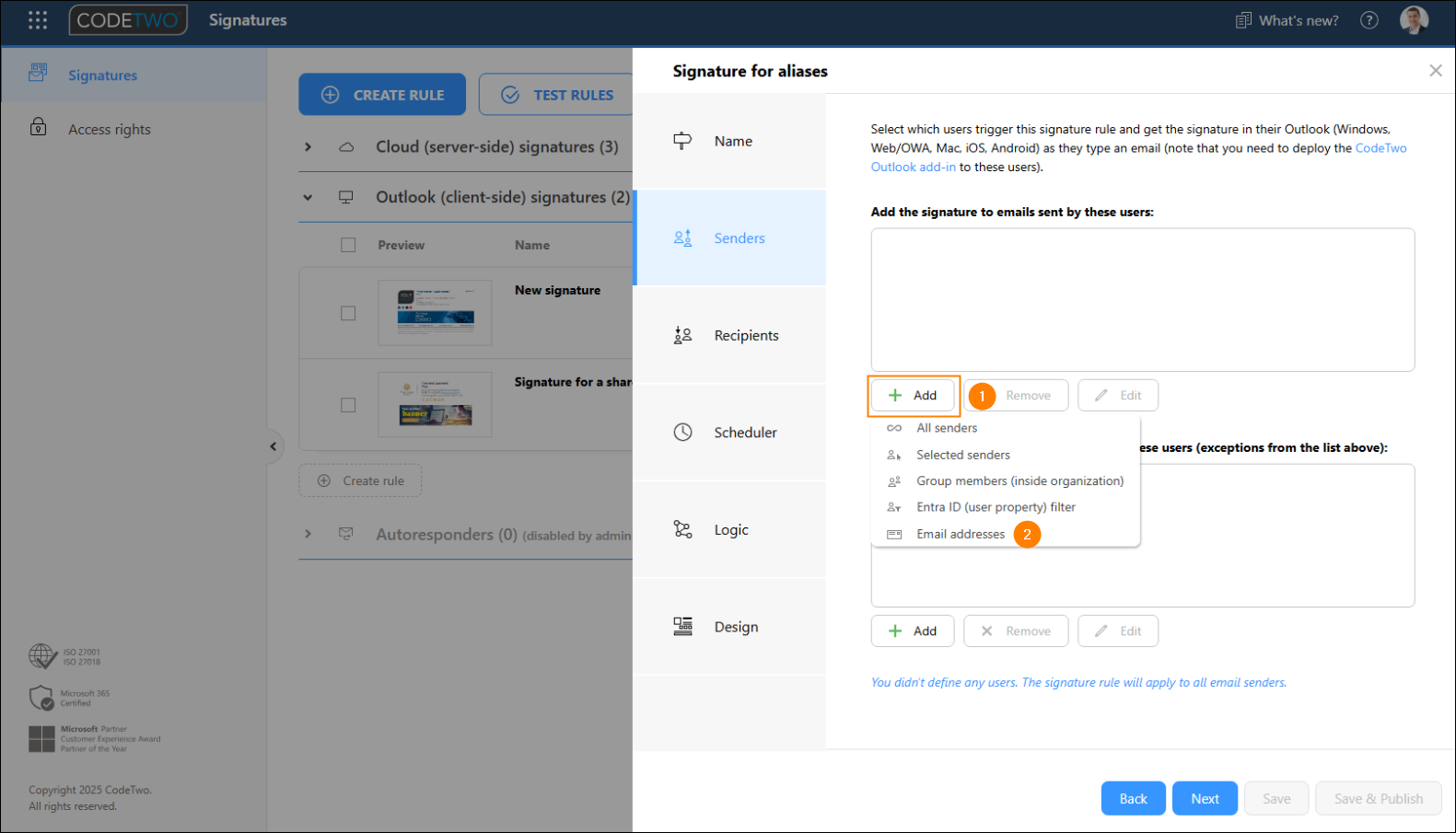This screenshot has height=833, width=1456.
Task: Expand Cloud (server-side) signatures section
Action: click(x=308, y=147)
